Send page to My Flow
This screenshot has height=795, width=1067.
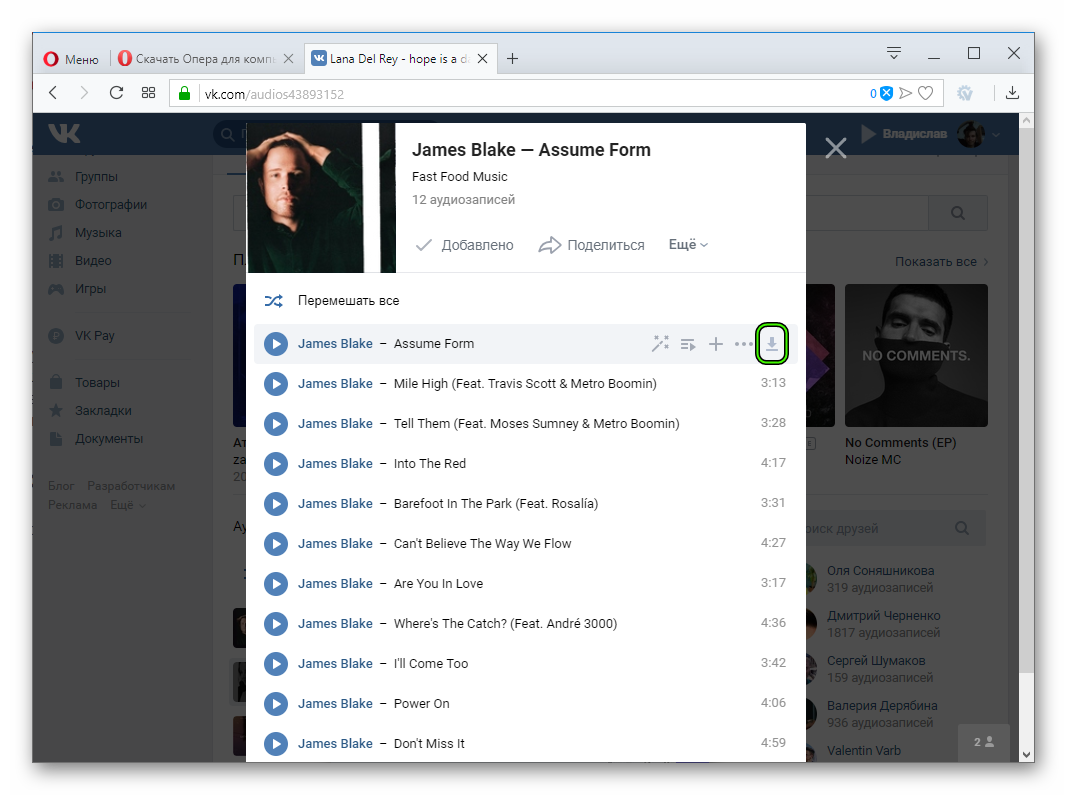coord(905,93)
